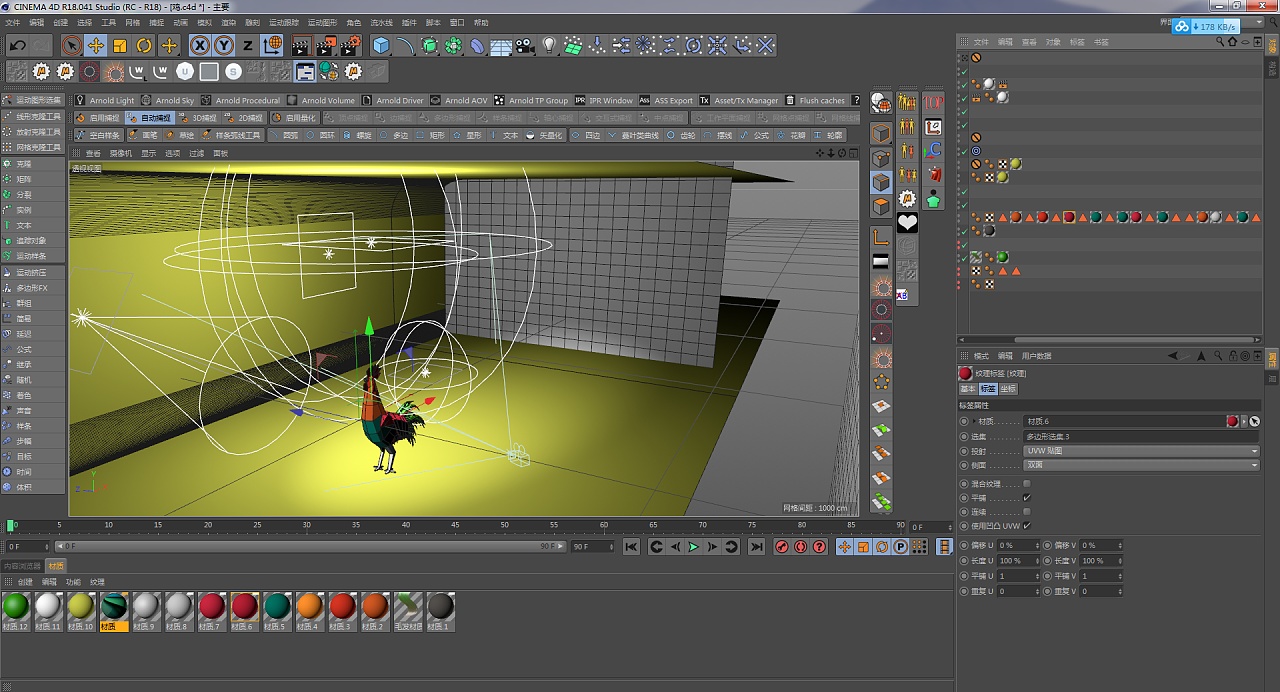Viewport: 1280px width, 692px height.
Task: Open the 文件 menu in main menu bar
Action: point(12,22)
